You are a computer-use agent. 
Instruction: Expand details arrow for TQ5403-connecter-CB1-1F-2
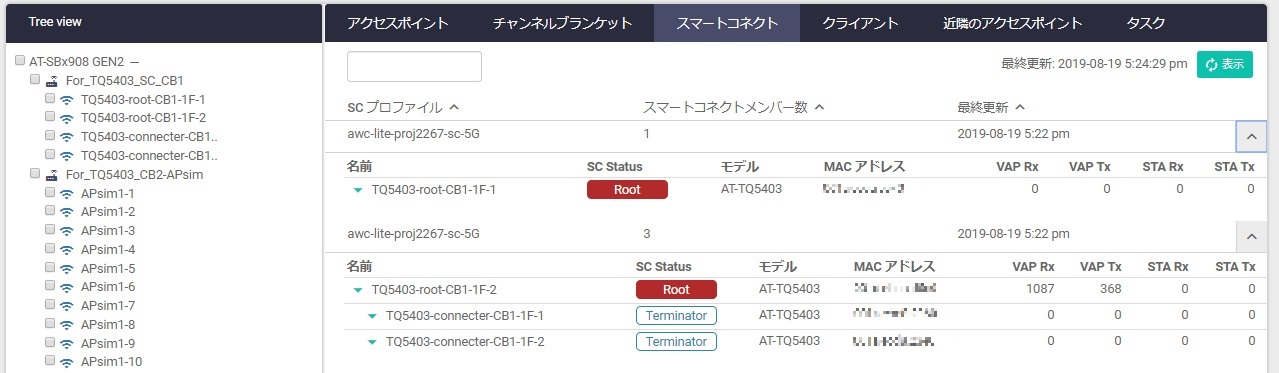tap(372, 342)
